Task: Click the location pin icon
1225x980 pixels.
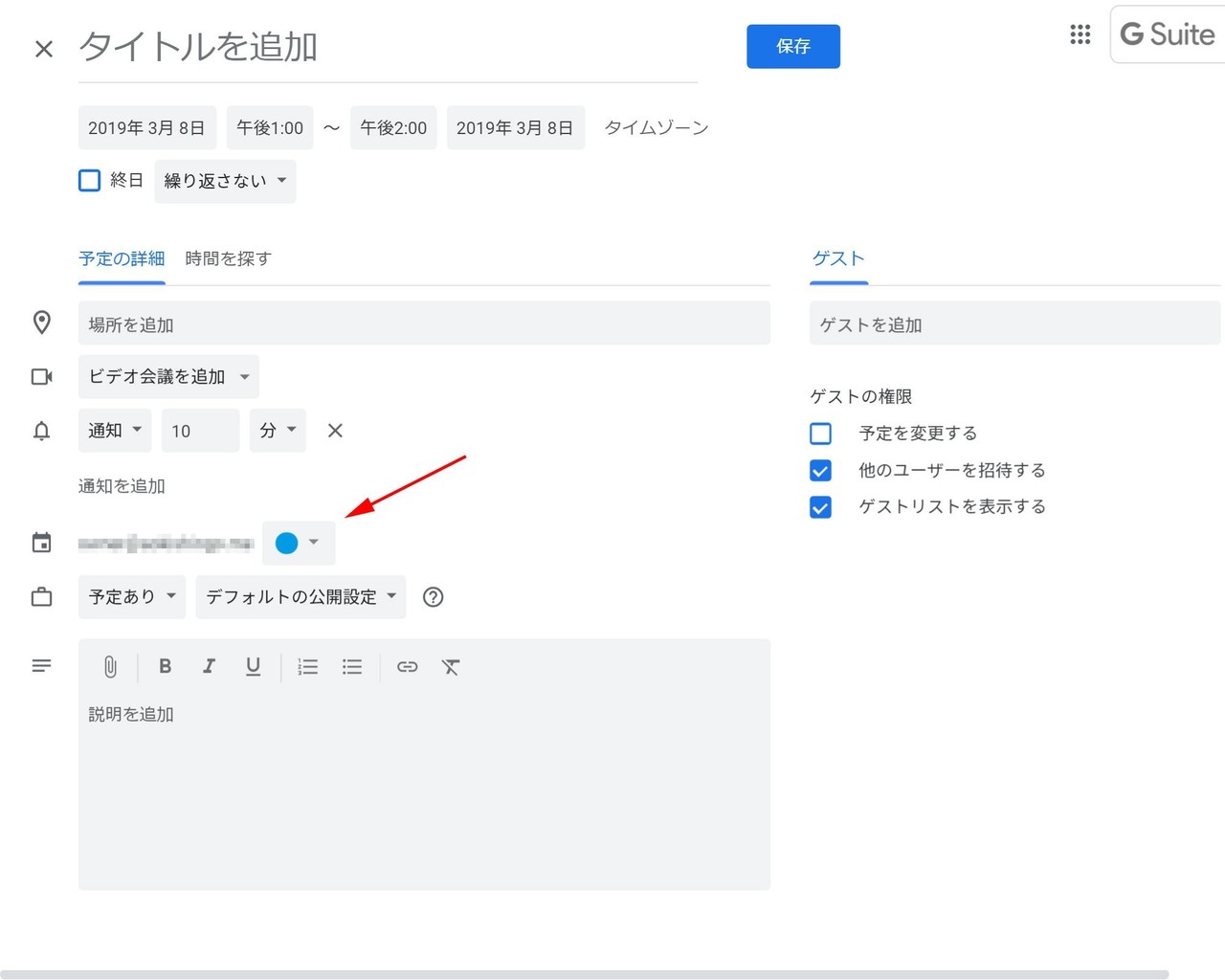Action: 42,323
